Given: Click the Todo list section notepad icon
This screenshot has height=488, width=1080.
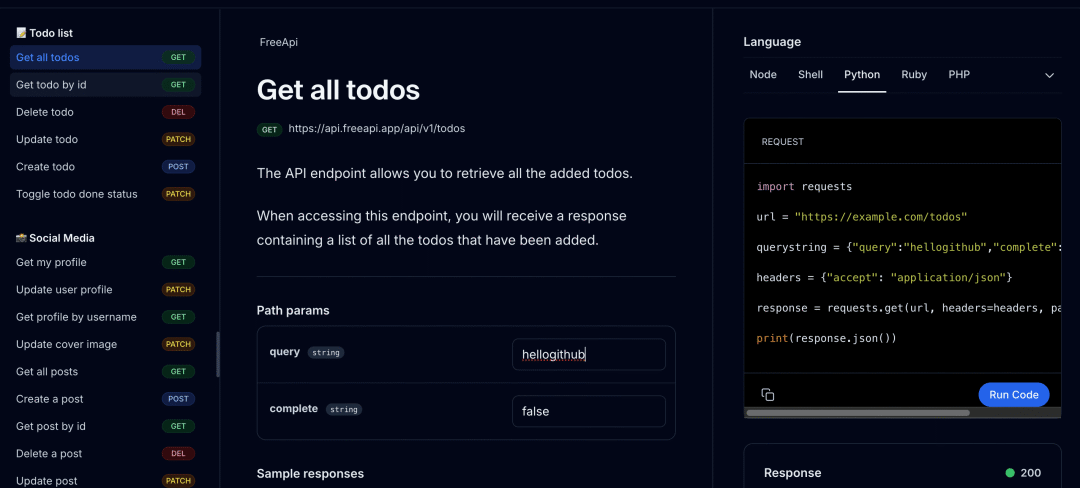Looking at the screenshot, I should pos(21,33).
